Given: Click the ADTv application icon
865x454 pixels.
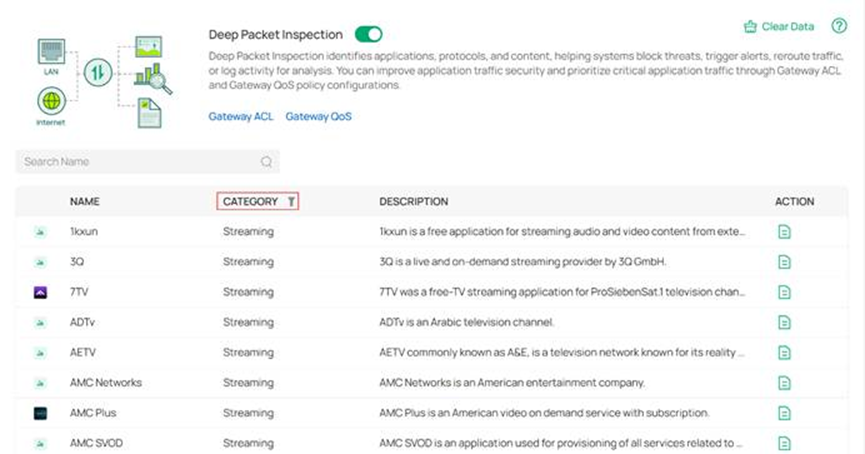Looking at the screenshot, I should [x=40, y=322].
